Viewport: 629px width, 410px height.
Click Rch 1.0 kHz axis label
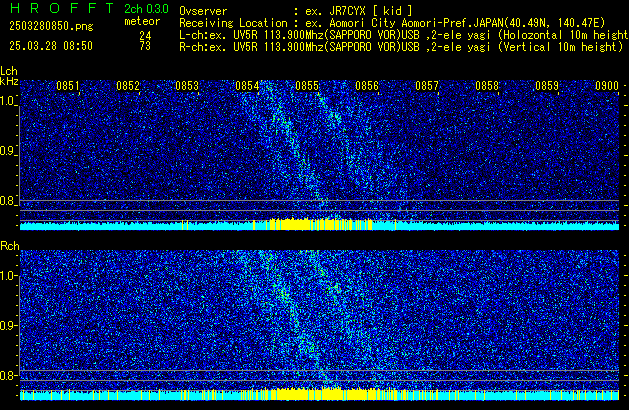(8, 276)
